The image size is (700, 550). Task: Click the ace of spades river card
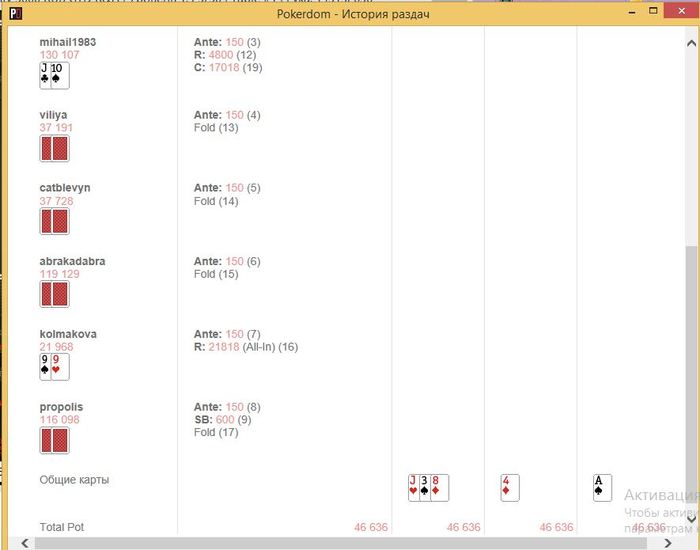pyautogui.click(x=602, y=488)
